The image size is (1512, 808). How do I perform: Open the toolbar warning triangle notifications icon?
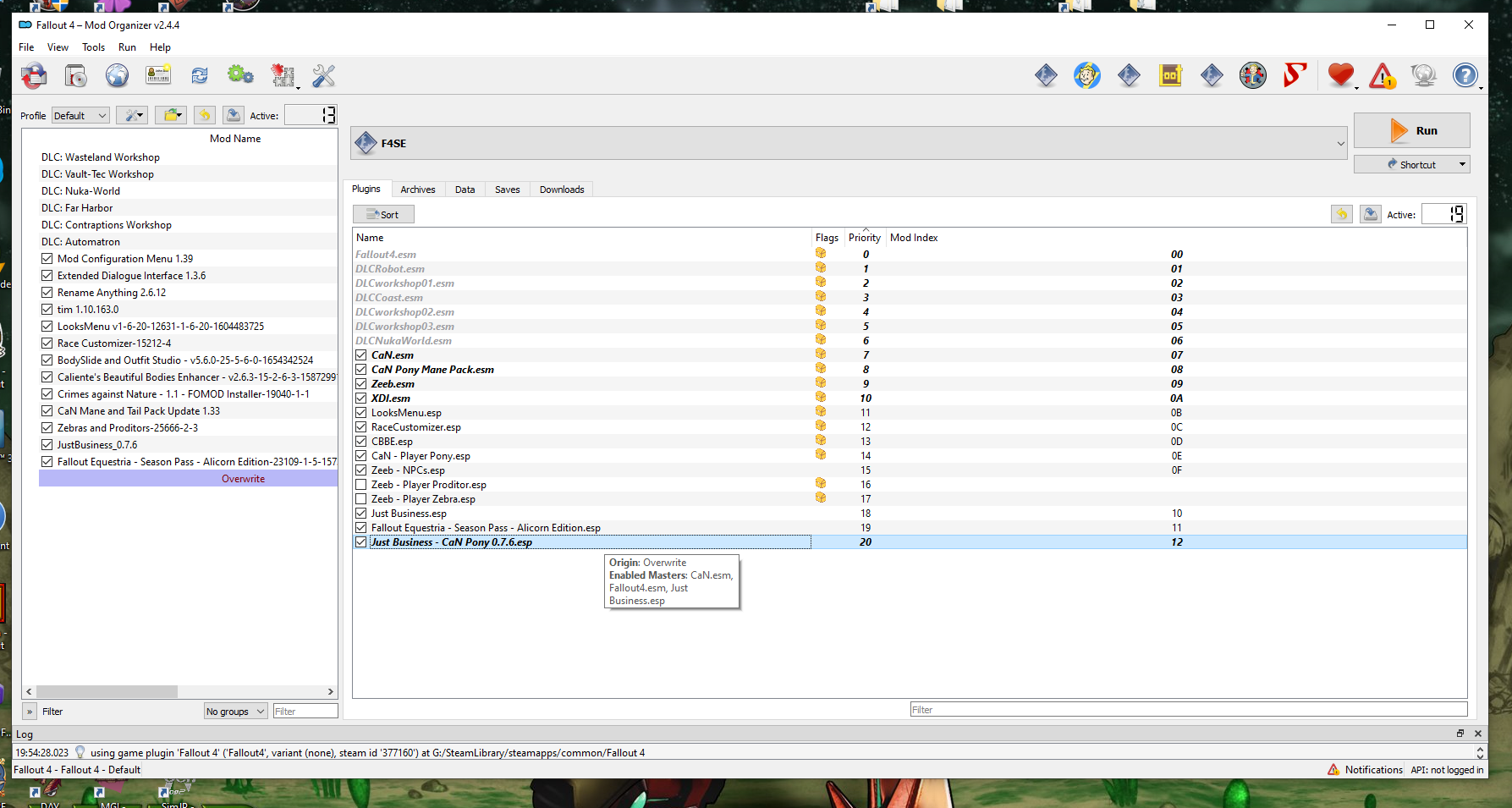coord(1383,76)
